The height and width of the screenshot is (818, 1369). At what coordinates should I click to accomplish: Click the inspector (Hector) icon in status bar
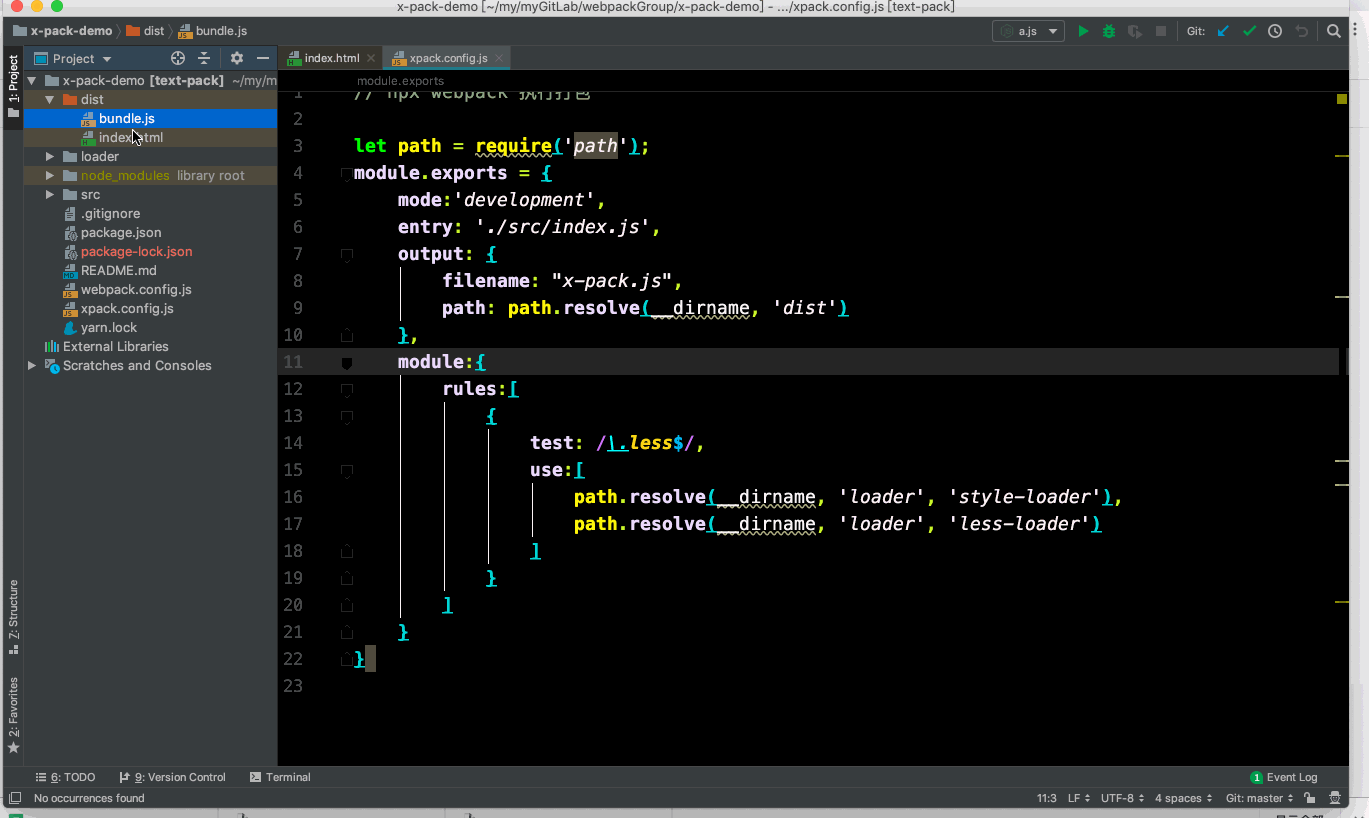point(1336,798)
